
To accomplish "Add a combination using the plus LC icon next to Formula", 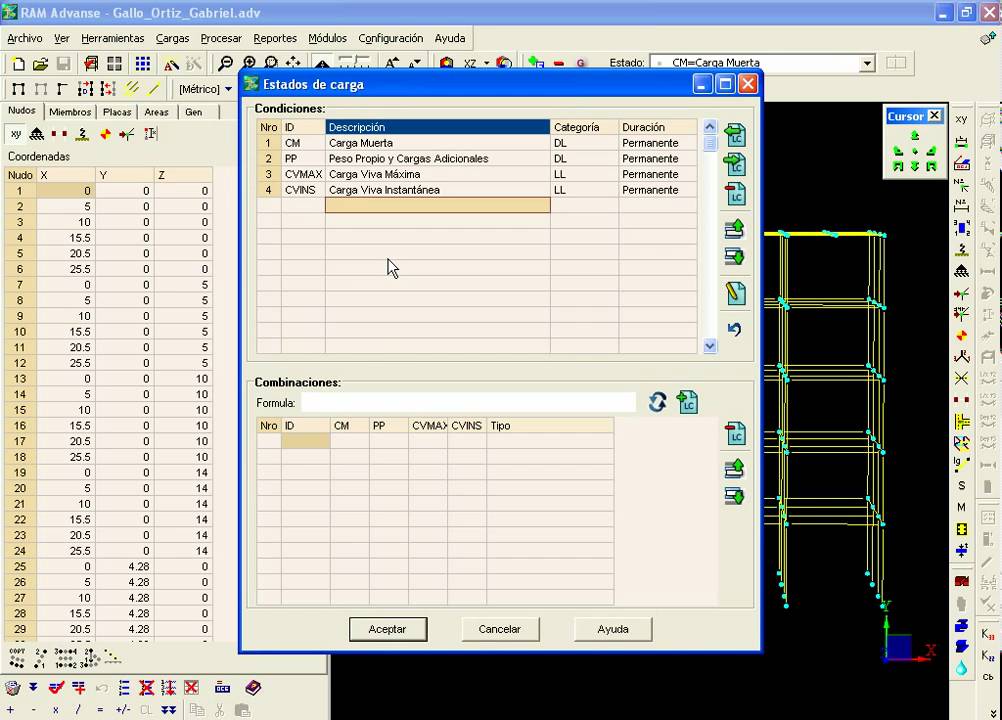I will pyautogui.click(x=687, y=402).
